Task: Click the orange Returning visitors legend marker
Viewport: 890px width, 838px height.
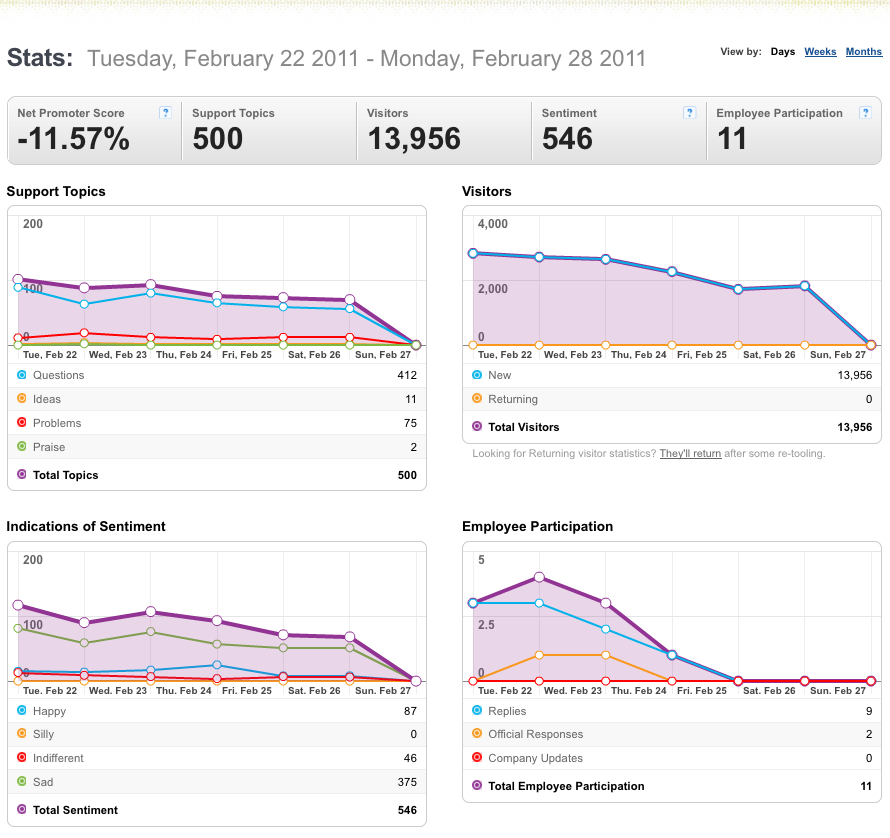Action: click(477, 399)
